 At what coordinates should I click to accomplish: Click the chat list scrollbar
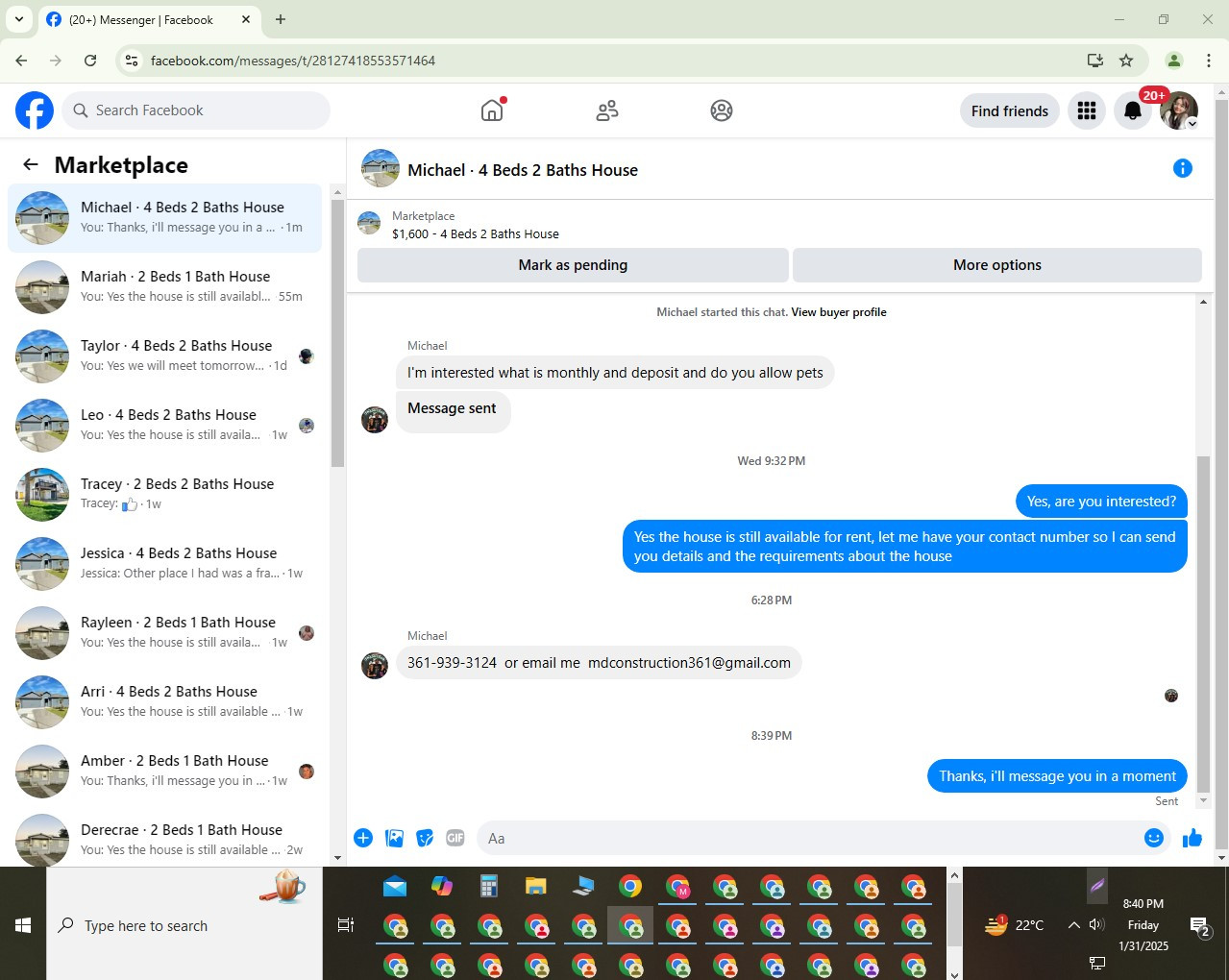pos(337,334)
